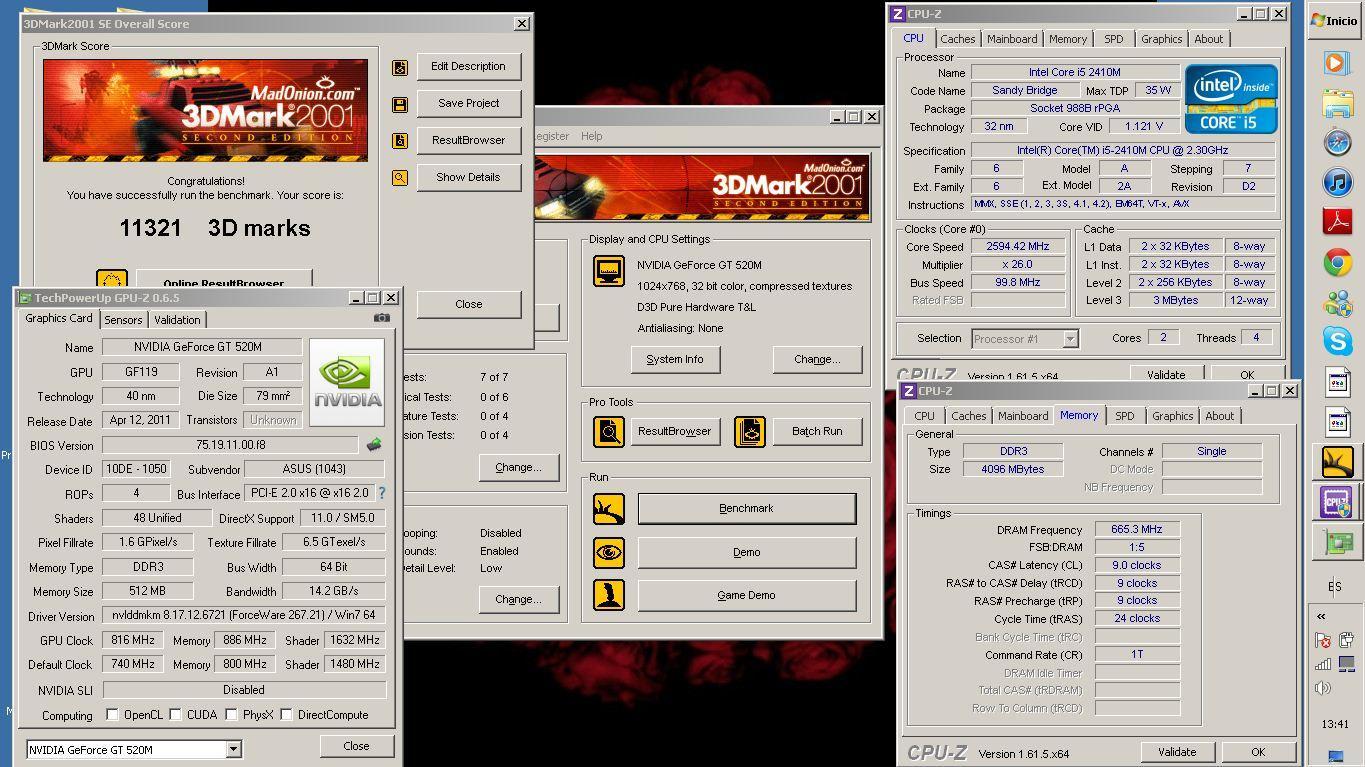Click the Benchmark button
1365x767 pixels.
[746, 508]
